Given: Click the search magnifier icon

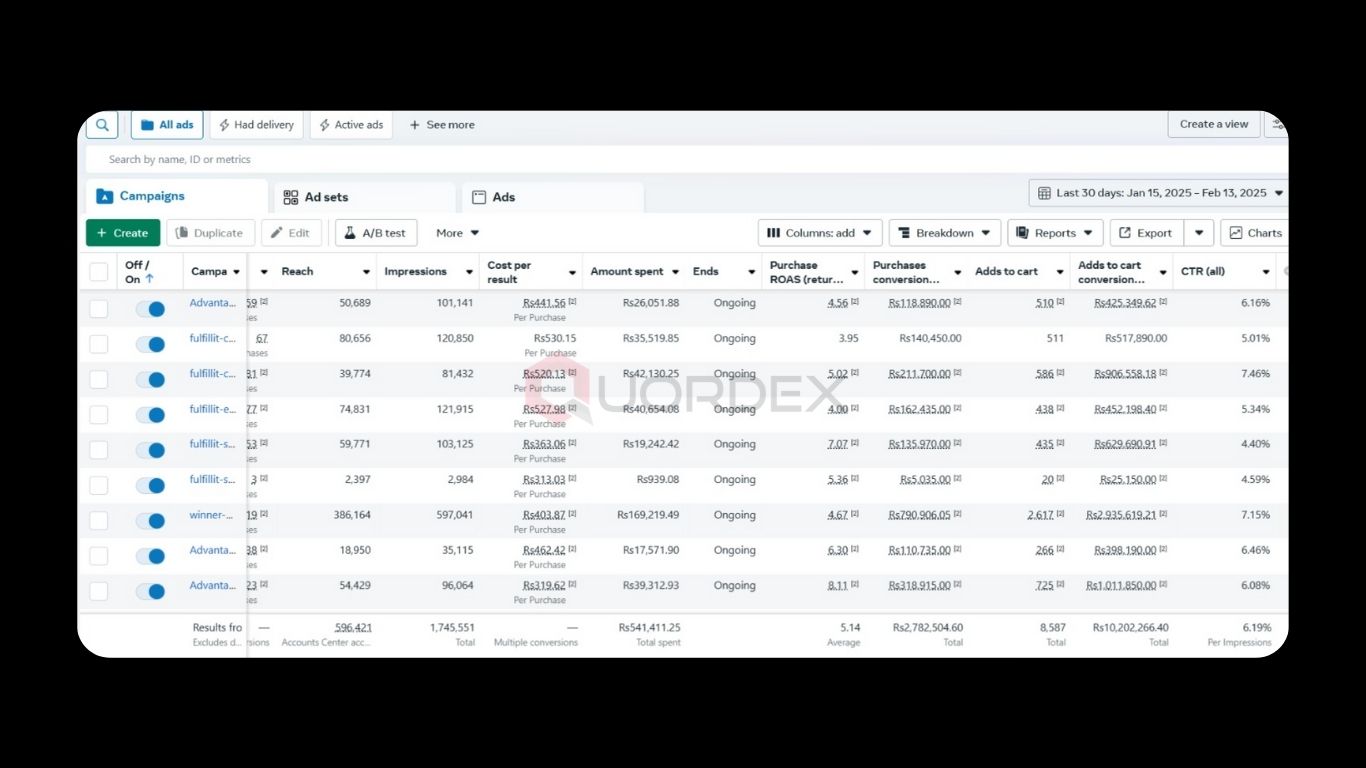Looking at the screenshot, I should [x=102, y=125].
